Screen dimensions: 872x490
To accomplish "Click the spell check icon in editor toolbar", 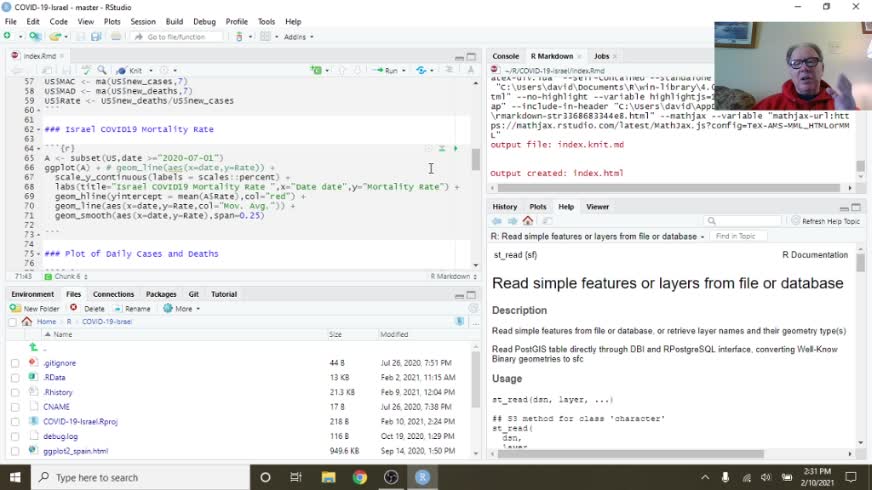I will [x=86, y=70].
